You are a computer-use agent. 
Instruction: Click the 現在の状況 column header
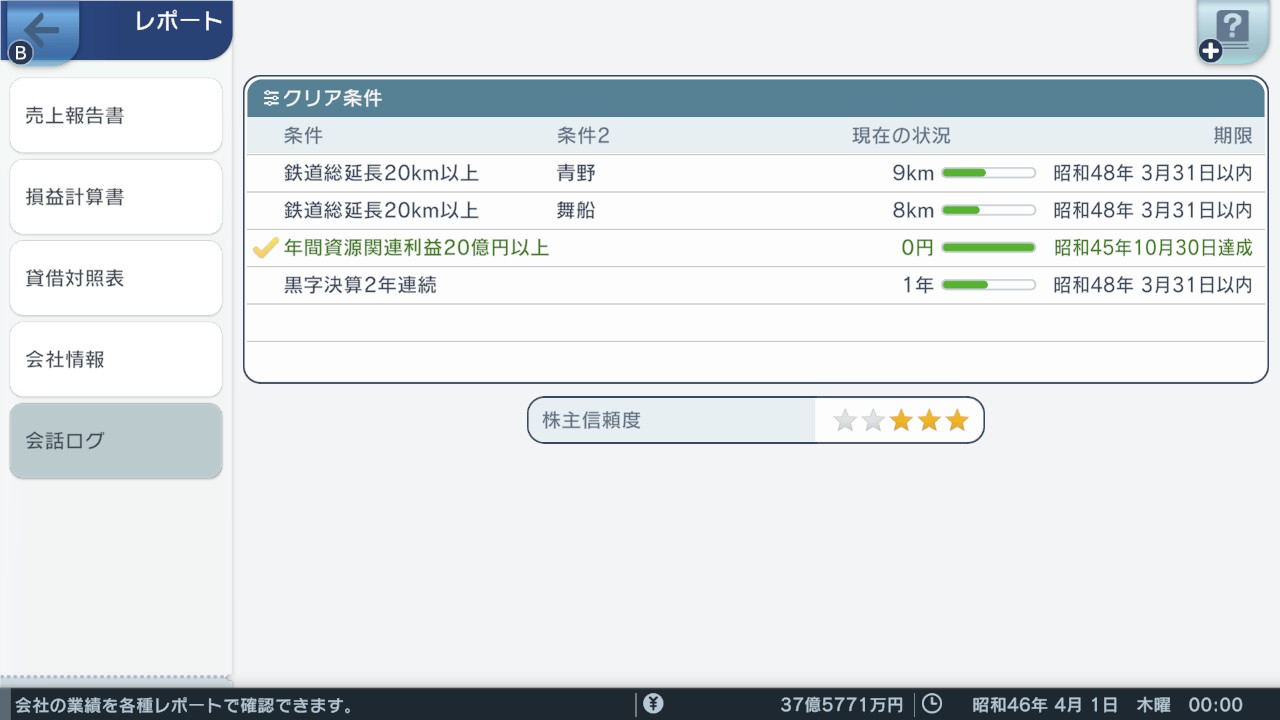901,136
